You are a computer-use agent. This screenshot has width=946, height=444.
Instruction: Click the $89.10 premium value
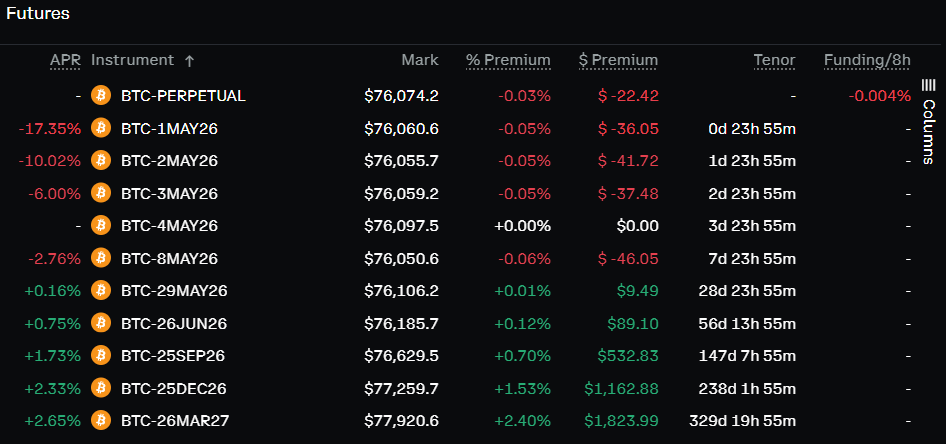[x=633, y=324]
